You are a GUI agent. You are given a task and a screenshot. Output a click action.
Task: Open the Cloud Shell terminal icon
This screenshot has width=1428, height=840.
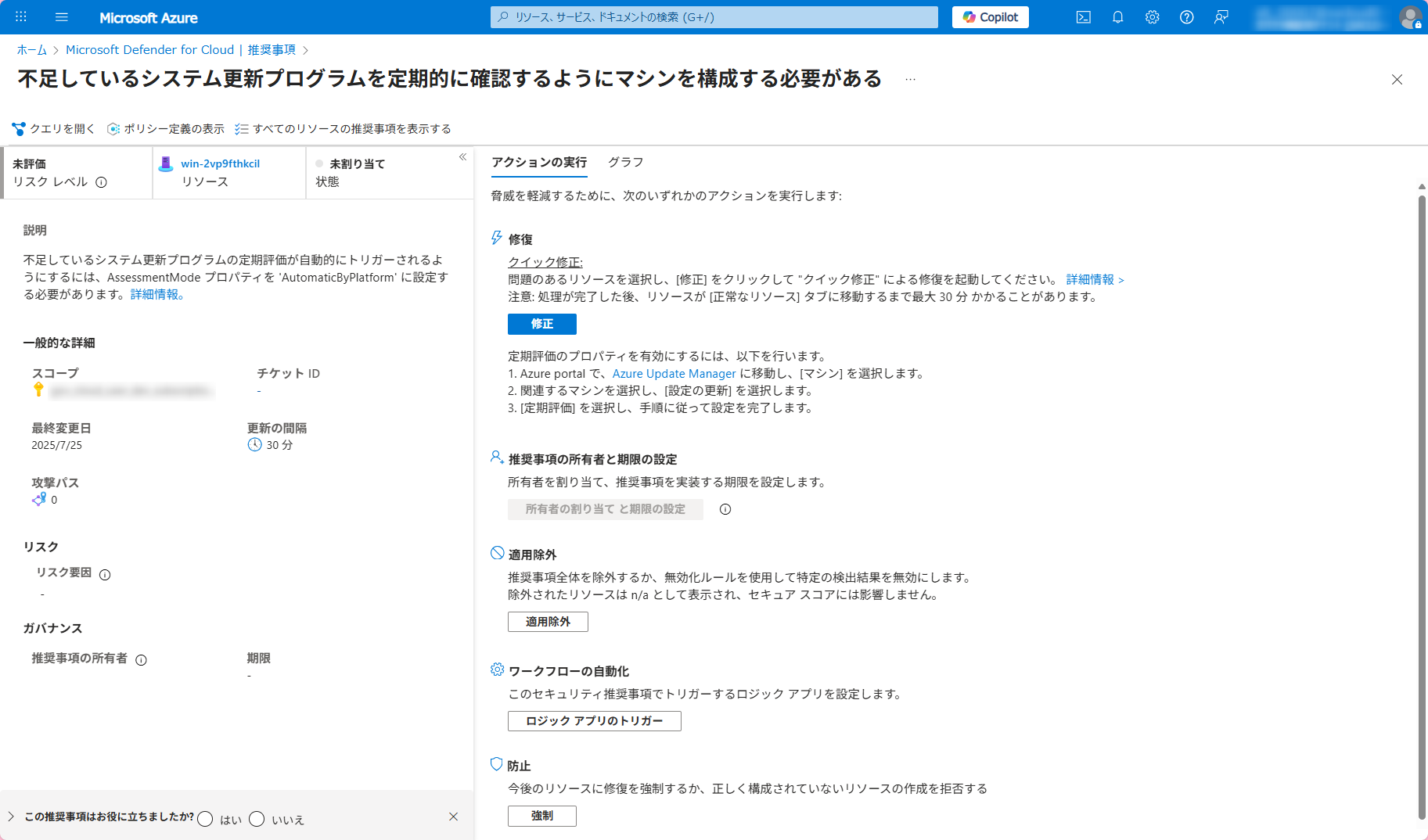(x=1083, y=16)
